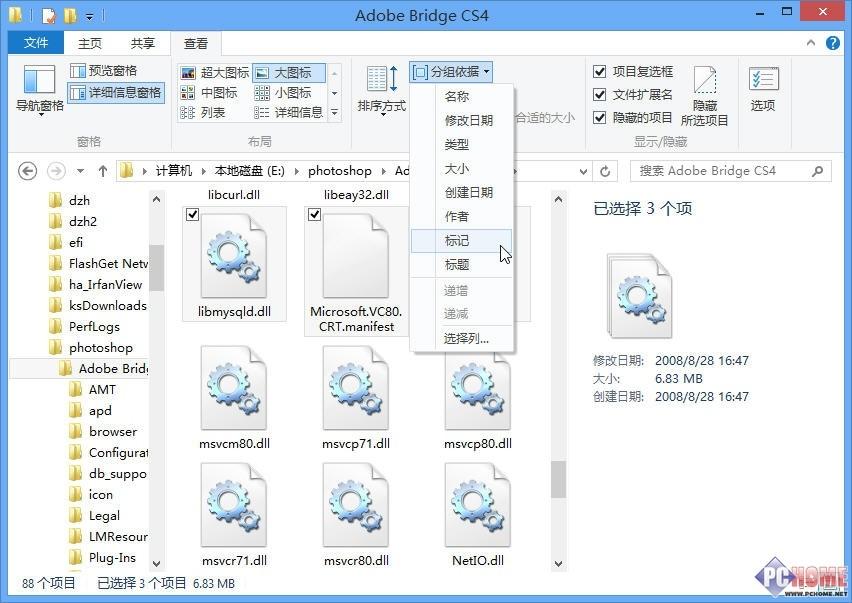Viewport: 852px width, 603px height.
Task: Click the file list vertical scrollbar thumb
Action: pyautogui.click(x=558, y=479)
